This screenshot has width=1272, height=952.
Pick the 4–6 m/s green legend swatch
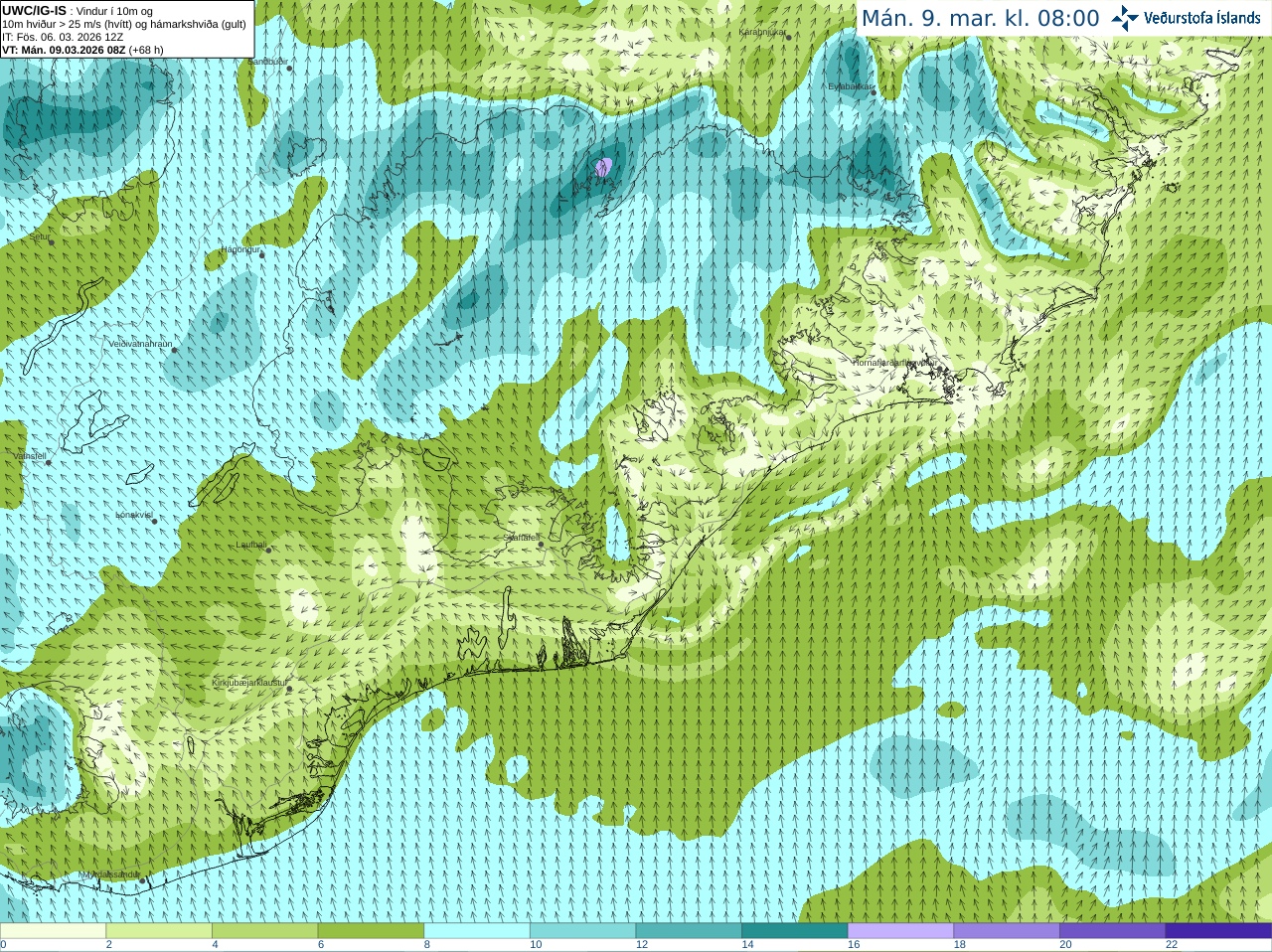click(x=264, y=931)
